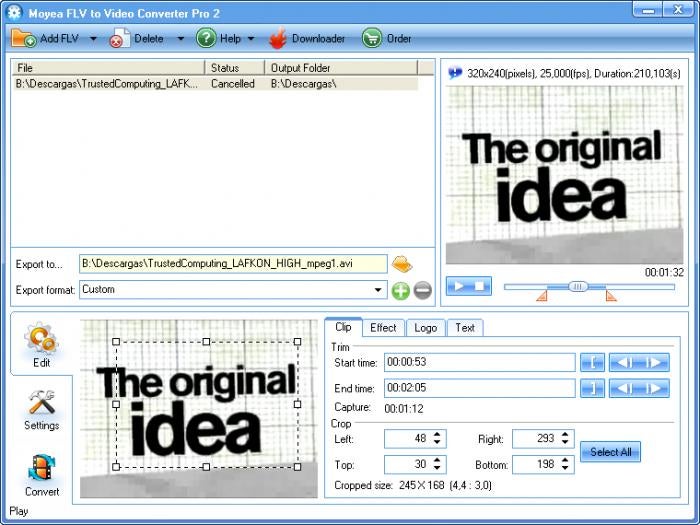Open the Add FLV dropdown arrow
This screenshot has width=700, height=525.
(x=93, y=39)
